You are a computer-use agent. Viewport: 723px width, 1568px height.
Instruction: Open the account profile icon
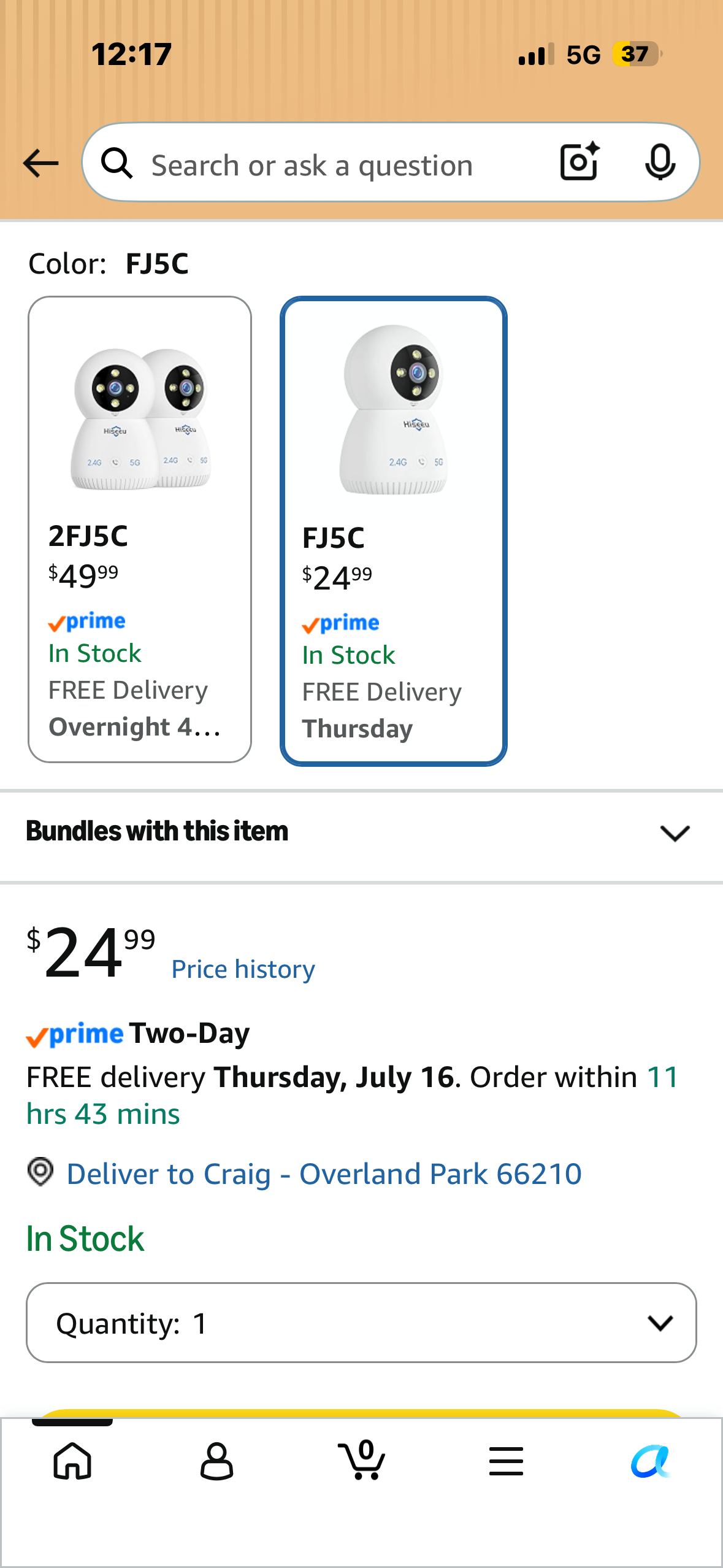click(x=217, y=1461)
